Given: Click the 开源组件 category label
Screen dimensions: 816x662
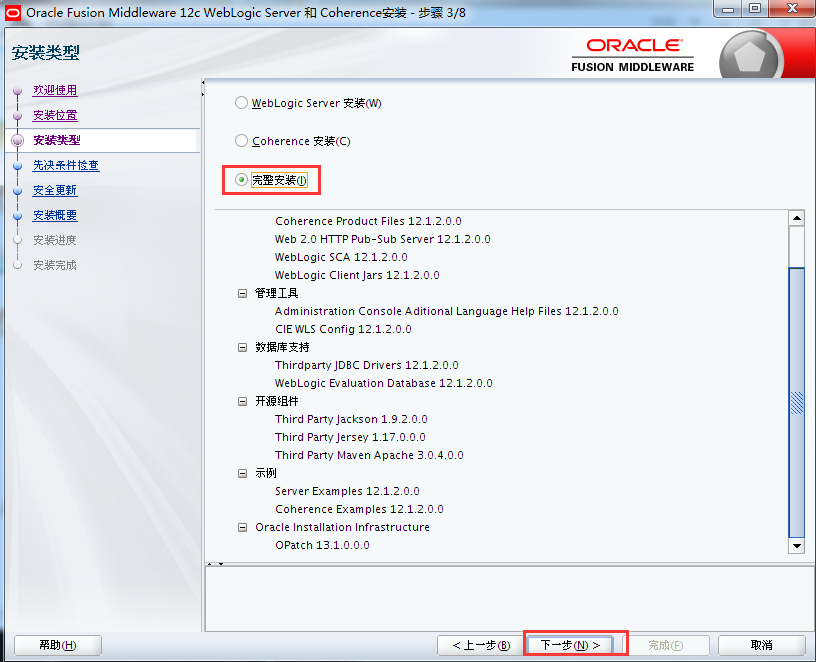Looking at the screenshot, I should pos(276,401).
